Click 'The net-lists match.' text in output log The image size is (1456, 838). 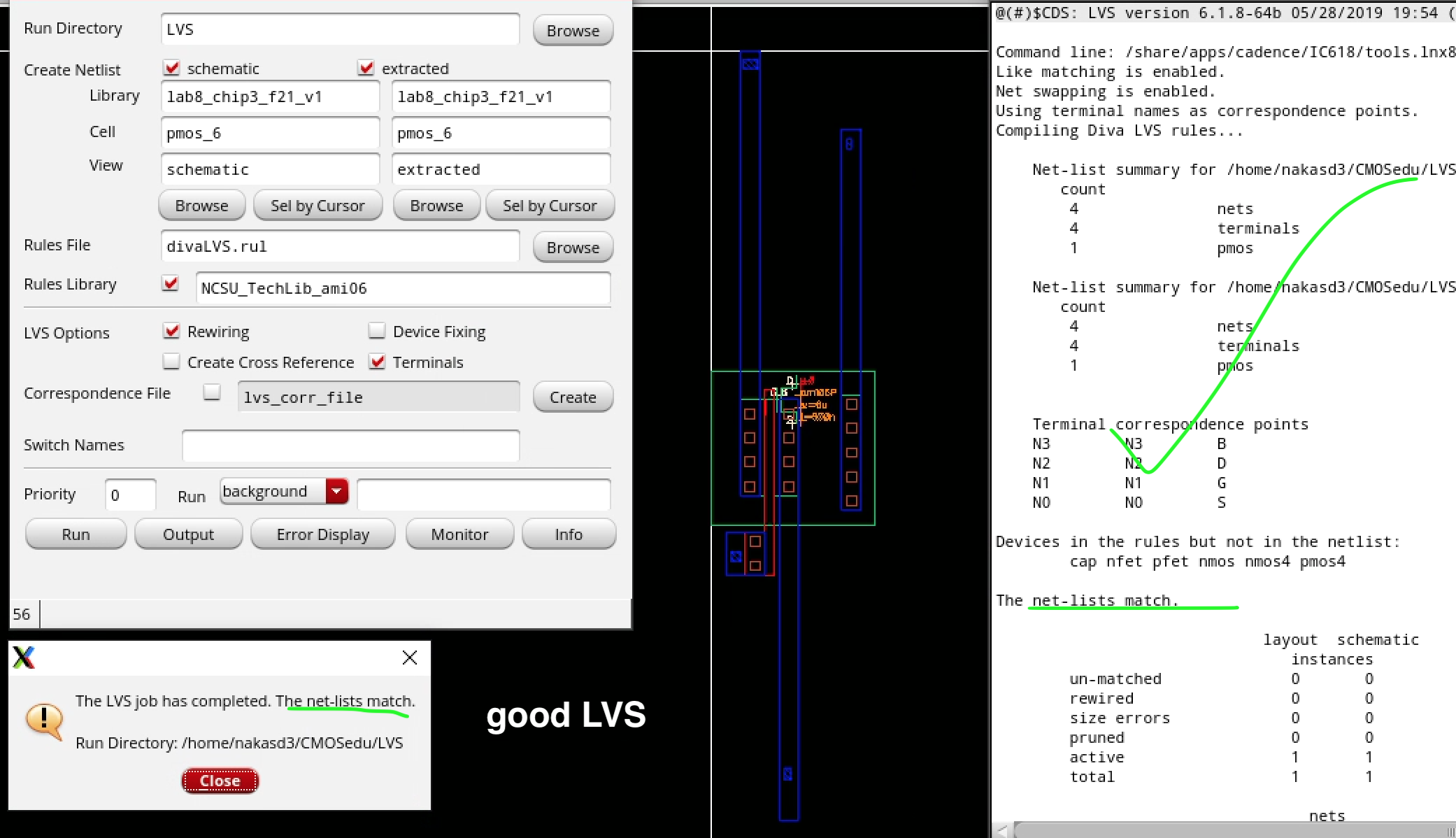(x=1087, y=600)
